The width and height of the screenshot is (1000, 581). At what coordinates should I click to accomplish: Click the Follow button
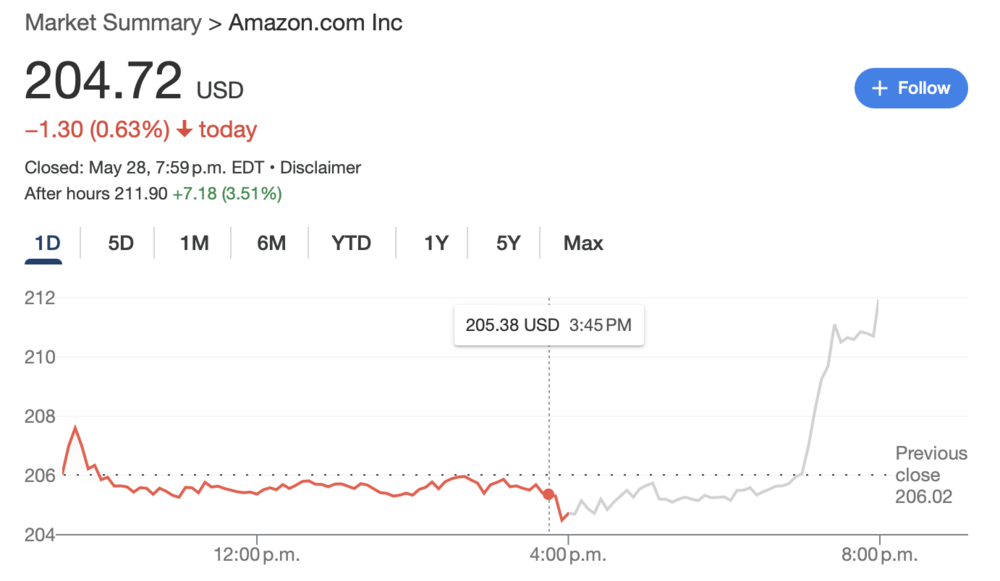[x=910, y=88]
